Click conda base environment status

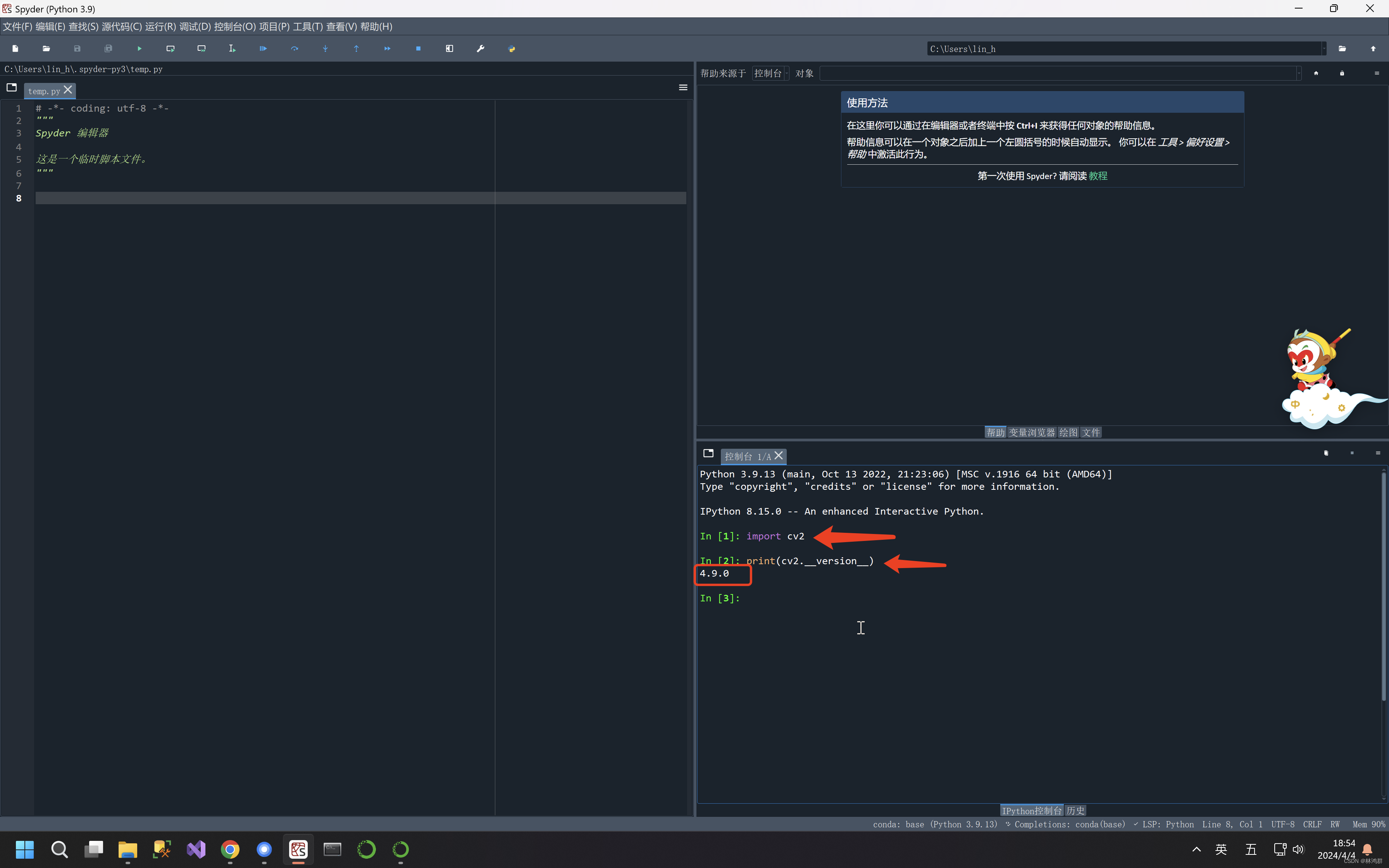pos(935,824)
